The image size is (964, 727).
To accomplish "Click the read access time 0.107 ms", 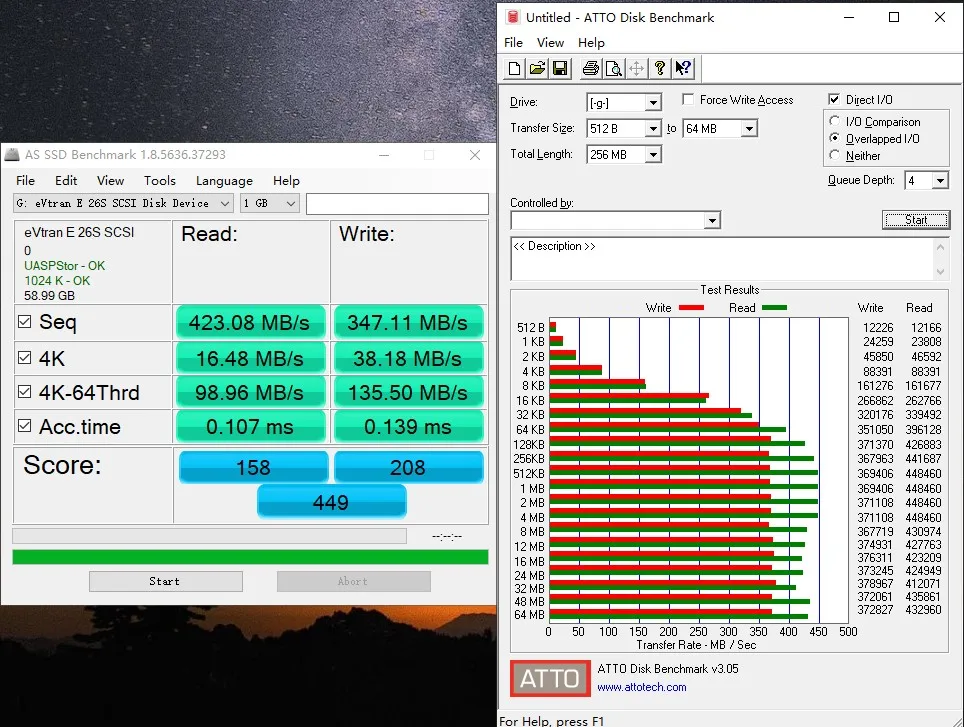I will coord(250,426).
